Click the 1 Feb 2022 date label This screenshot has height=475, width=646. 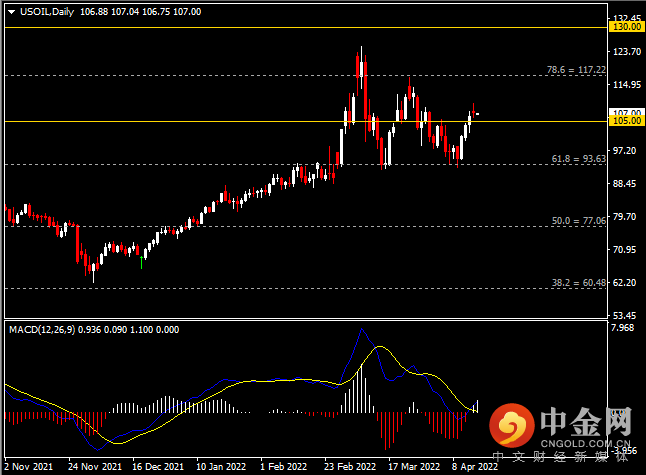coord(283,466)
